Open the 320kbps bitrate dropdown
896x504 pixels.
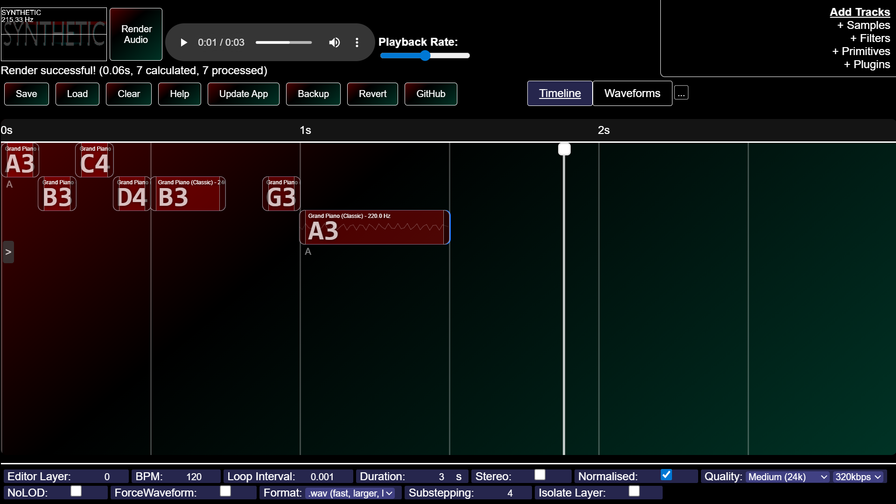coord(858,477)
